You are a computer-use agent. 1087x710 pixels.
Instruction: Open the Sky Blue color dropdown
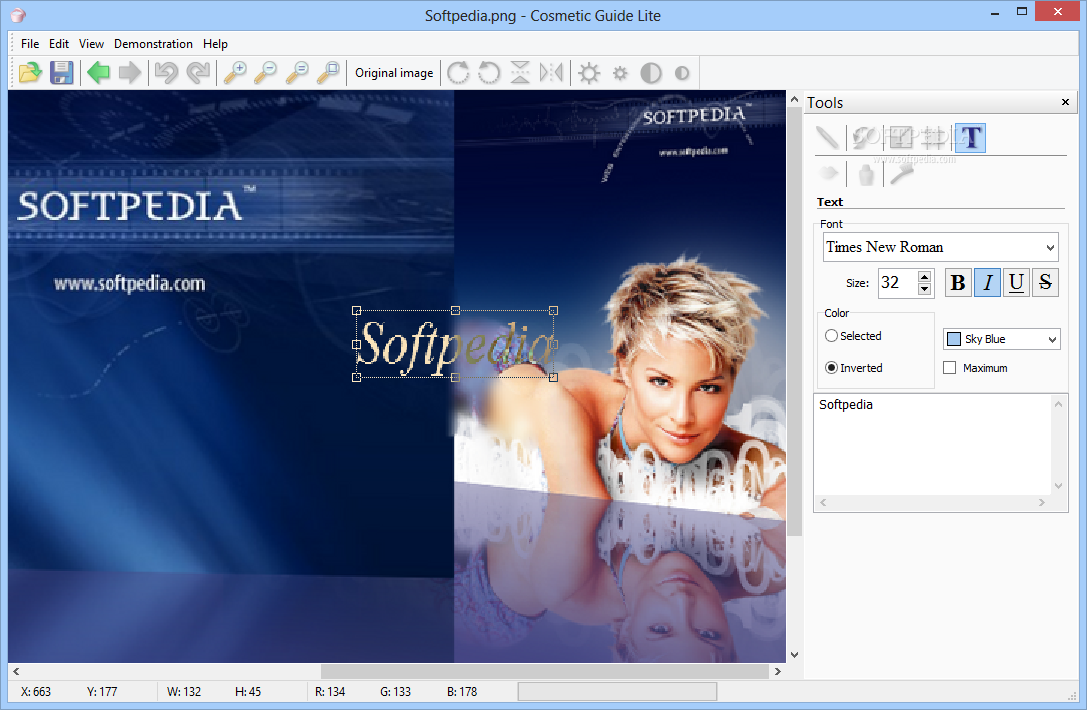(1052, 339)
